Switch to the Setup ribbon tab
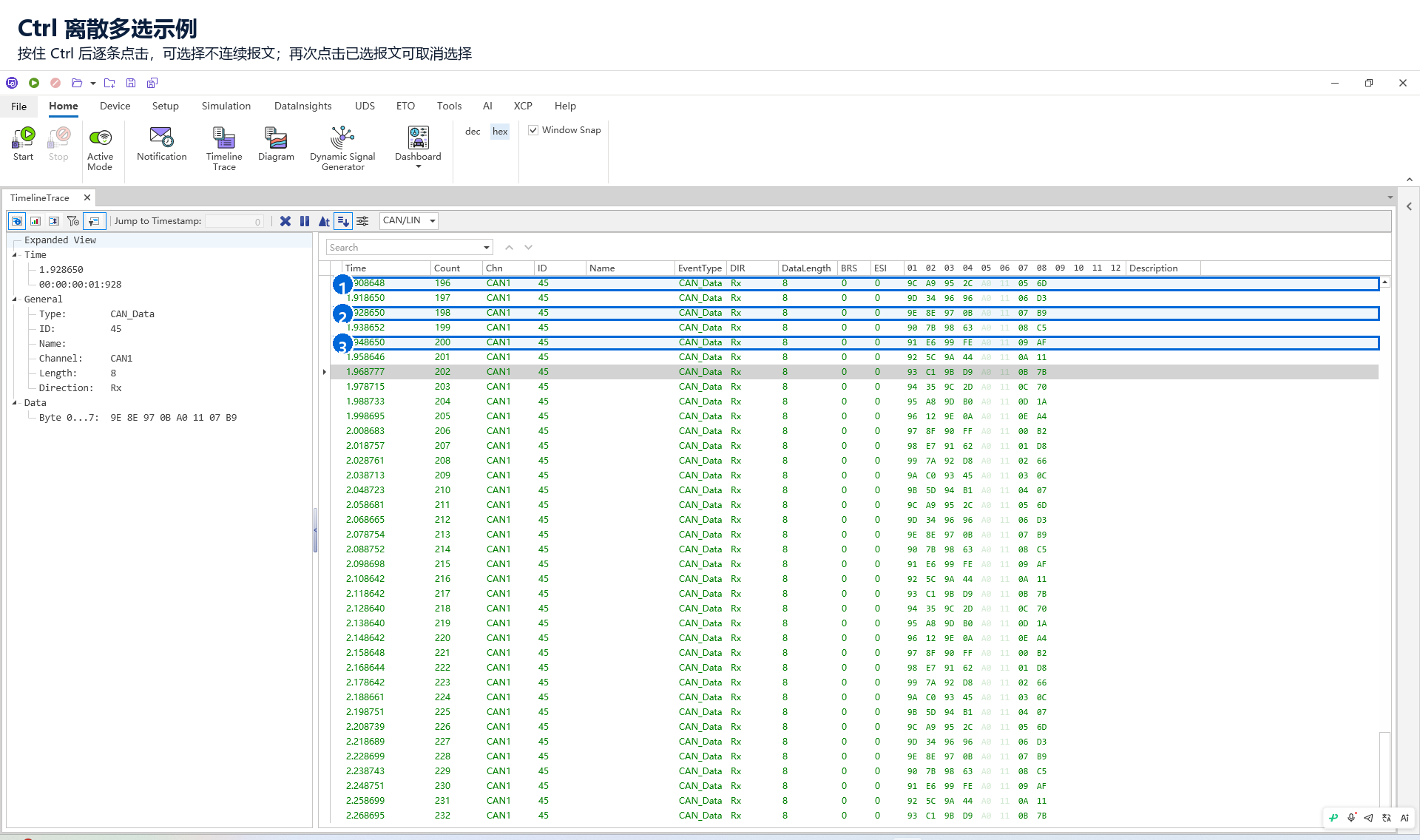This screenshot has width=1420, height=840. point(166,106)
